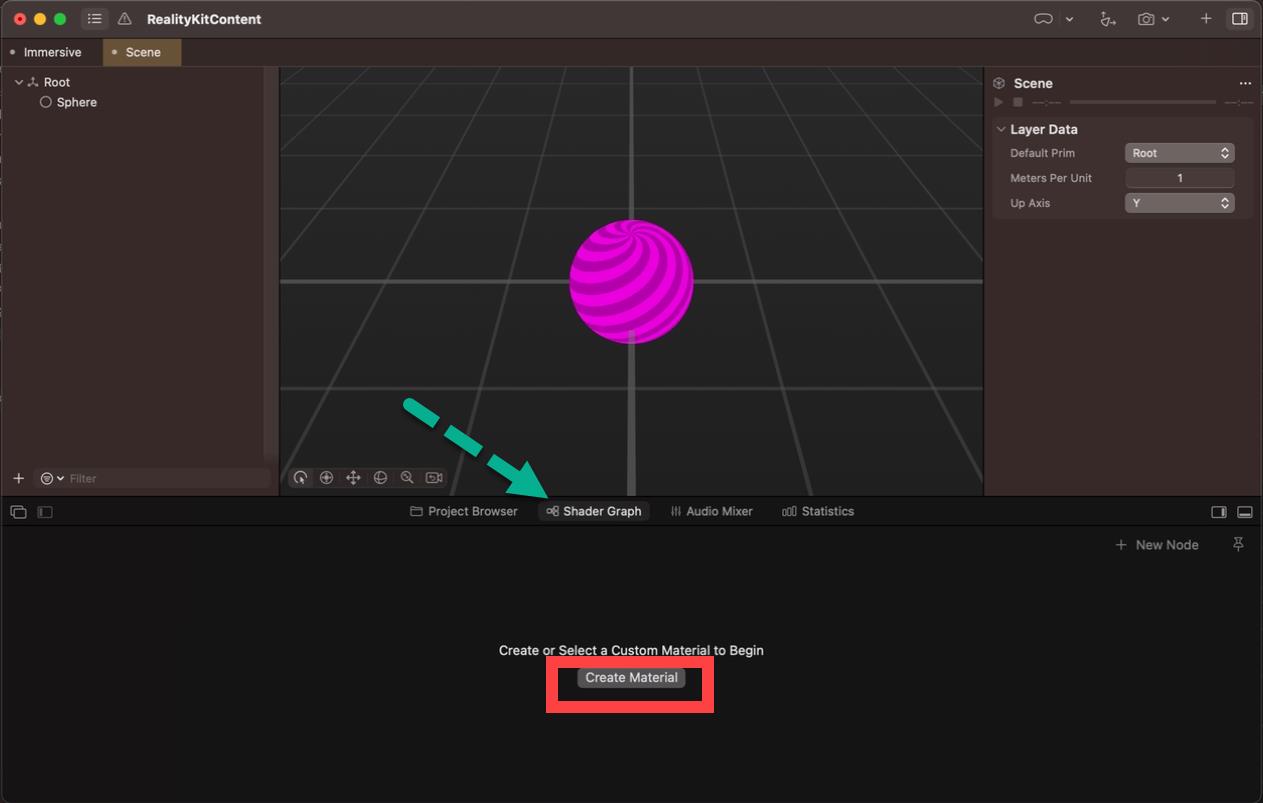Open the Up Axis dropdown showing Y

click(1179, 202)
